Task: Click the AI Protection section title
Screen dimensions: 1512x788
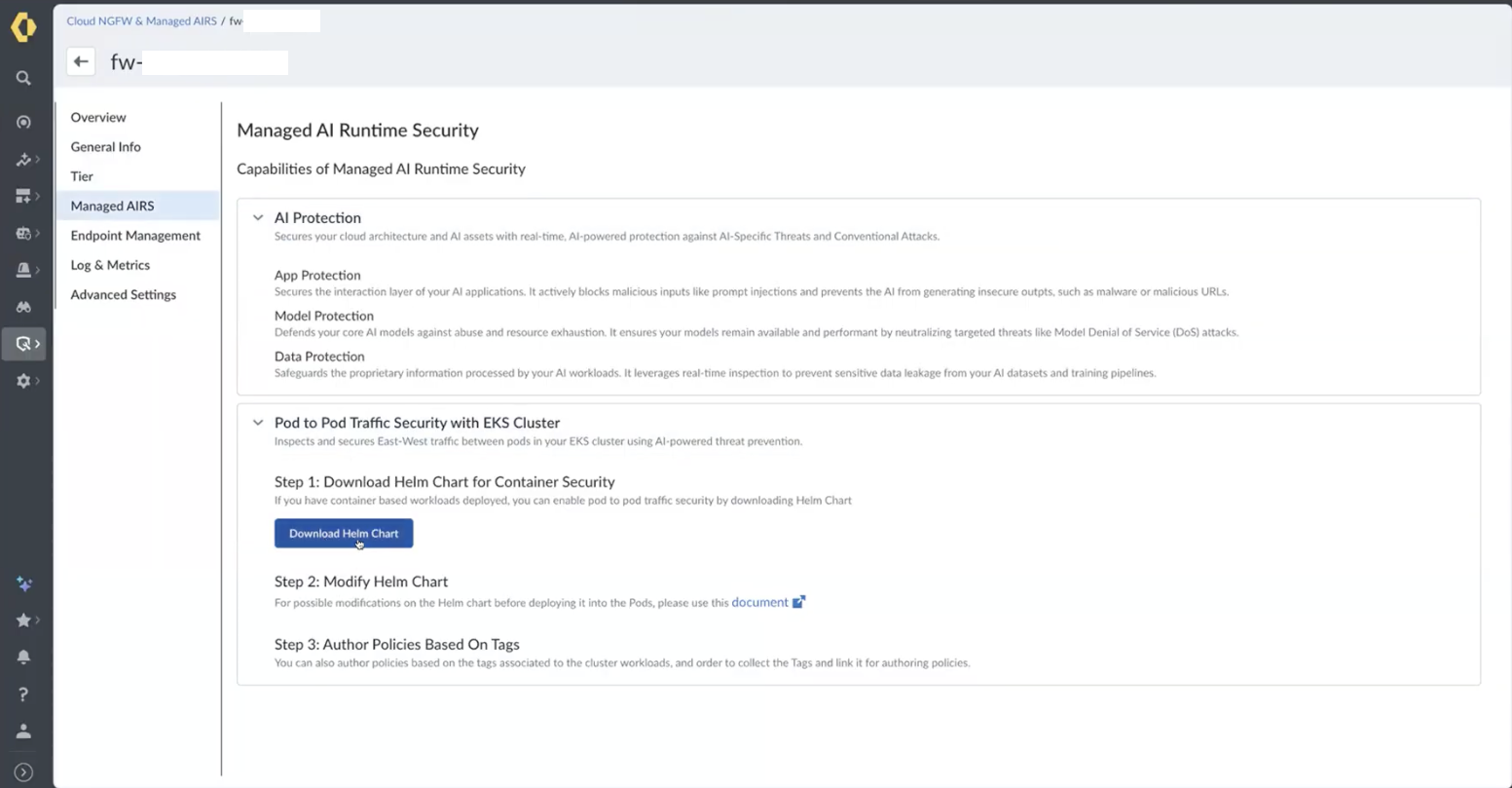Action: 317,218
